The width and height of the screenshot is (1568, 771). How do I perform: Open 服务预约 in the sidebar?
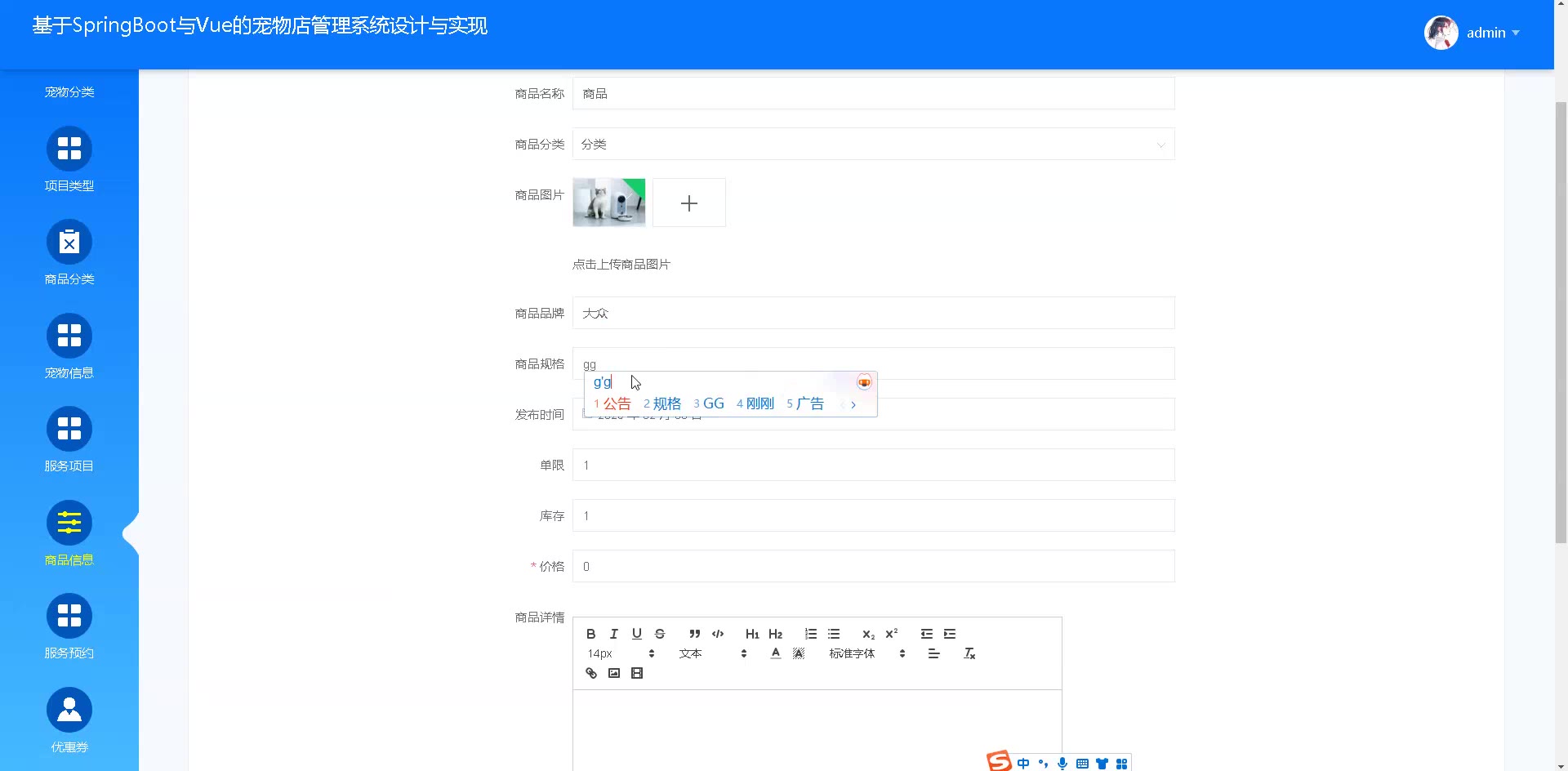69,627
